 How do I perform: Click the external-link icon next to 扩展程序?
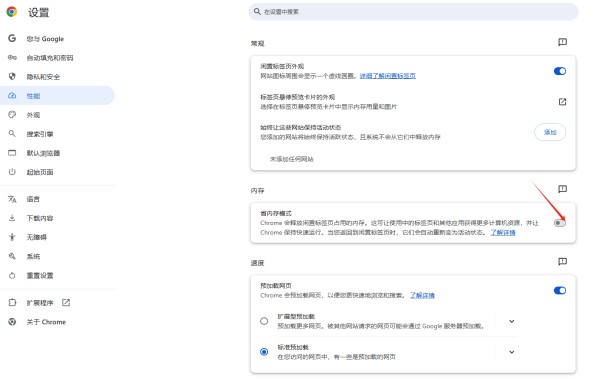pos(66,302)
